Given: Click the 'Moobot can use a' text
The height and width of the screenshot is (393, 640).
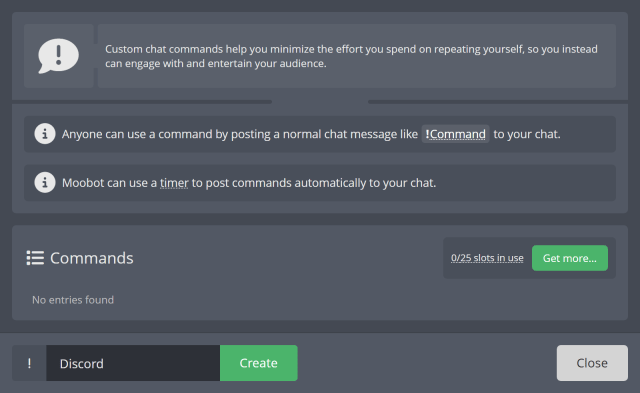Looking at the screenshot, I should [109, 183].
